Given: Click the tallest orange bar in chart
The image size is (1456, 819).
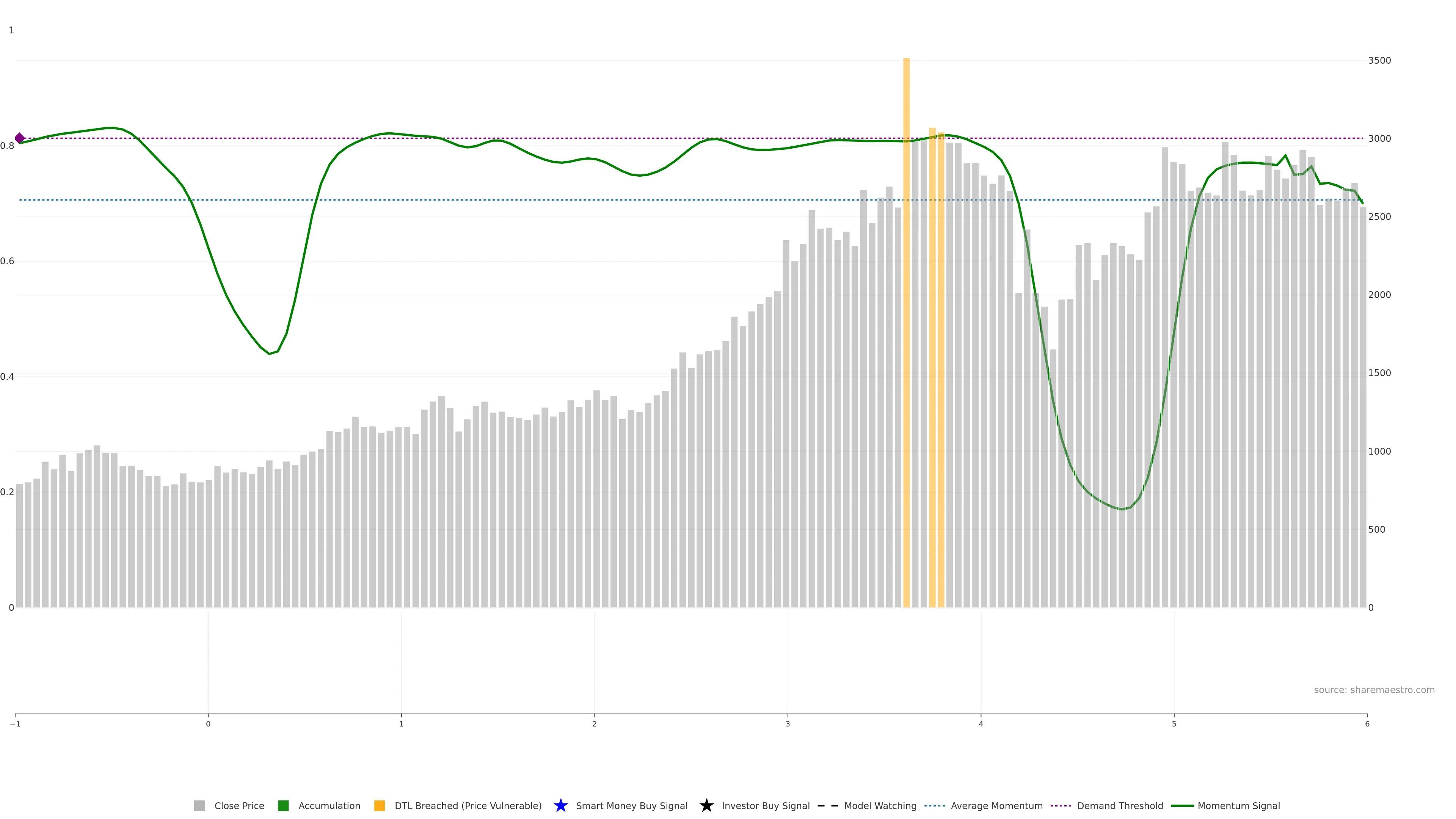Looking at the screenshot, I should click(906, 339).
